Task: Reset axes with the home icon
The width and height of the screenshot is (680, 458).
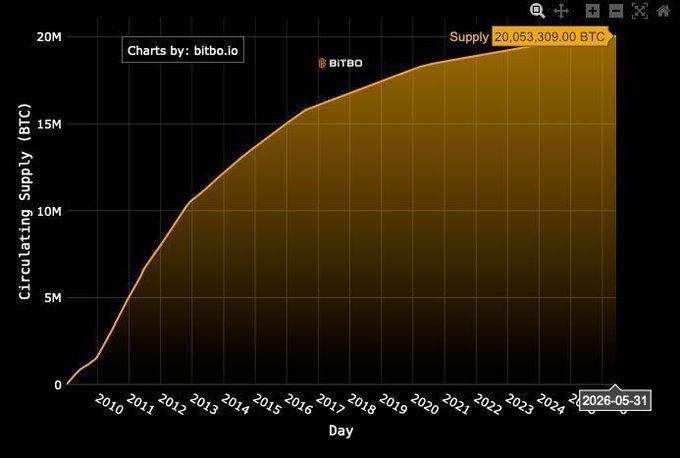Action: [x=664, y=10]
